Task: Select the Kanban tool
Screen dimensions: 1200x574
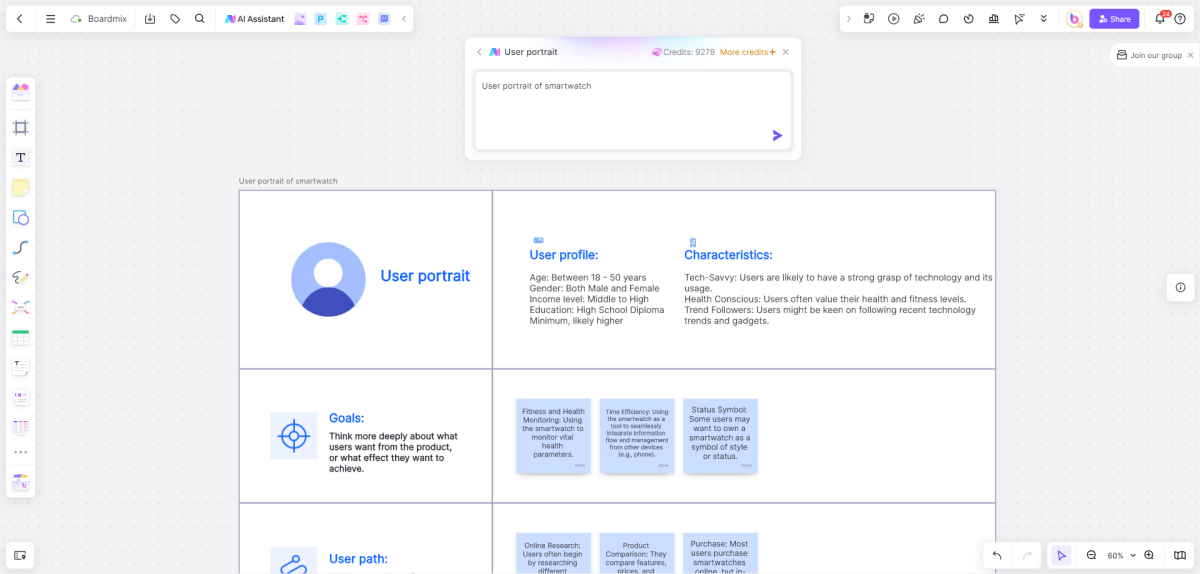Action: pyautogui.click(x=20, y=427)
